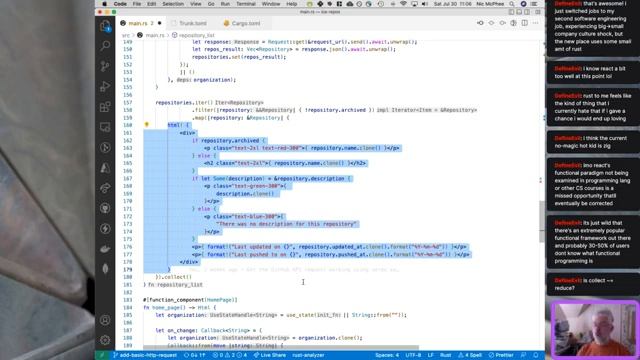Open the More Actions ellipsis in editor toolbar
The image size is (640, 360).
click(x=536, y=23)
